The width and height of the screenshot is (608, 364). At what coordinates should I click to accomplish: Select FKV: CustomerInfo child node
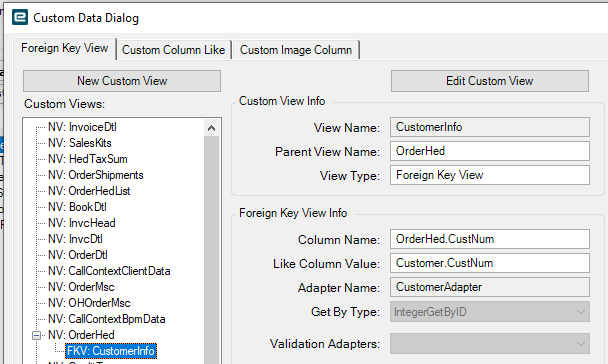111,351
